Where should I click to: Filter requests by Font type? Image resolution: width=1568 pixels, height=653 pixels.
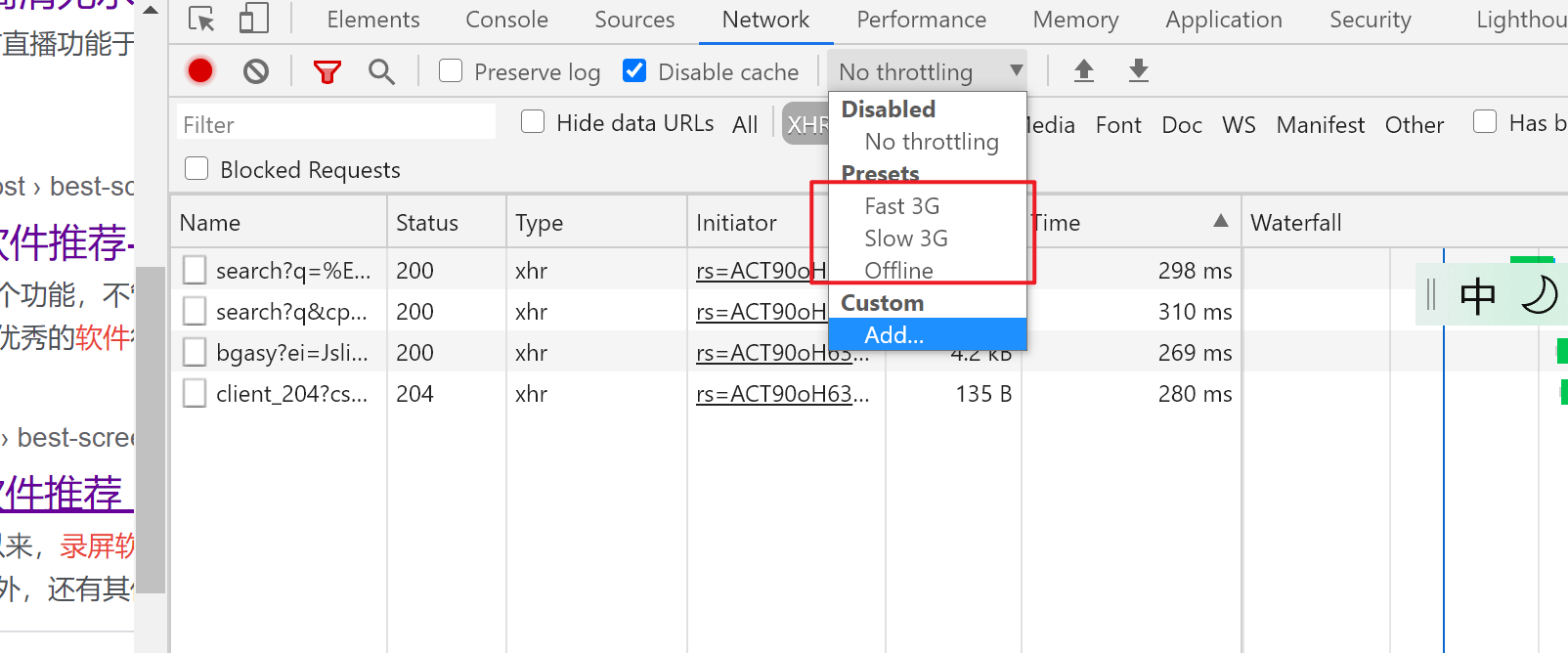coord(1118,125)
